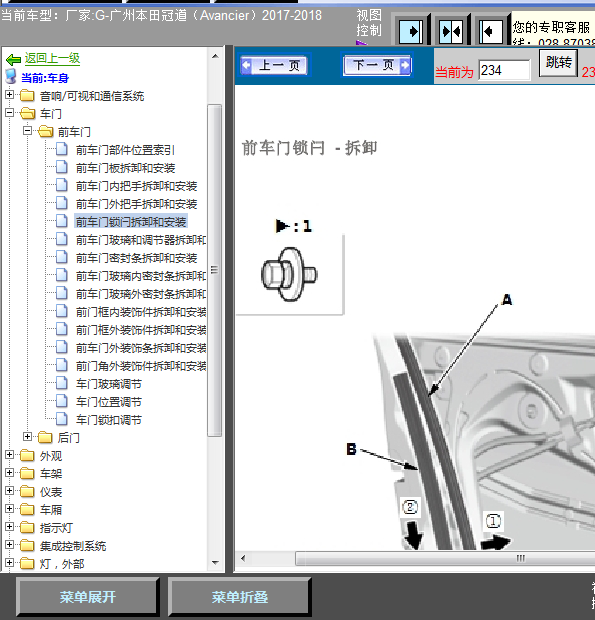Click the content pane horizontal scrollbar thumb
The height and width of the screenshot is (620, 595).
tap(445, 558)
